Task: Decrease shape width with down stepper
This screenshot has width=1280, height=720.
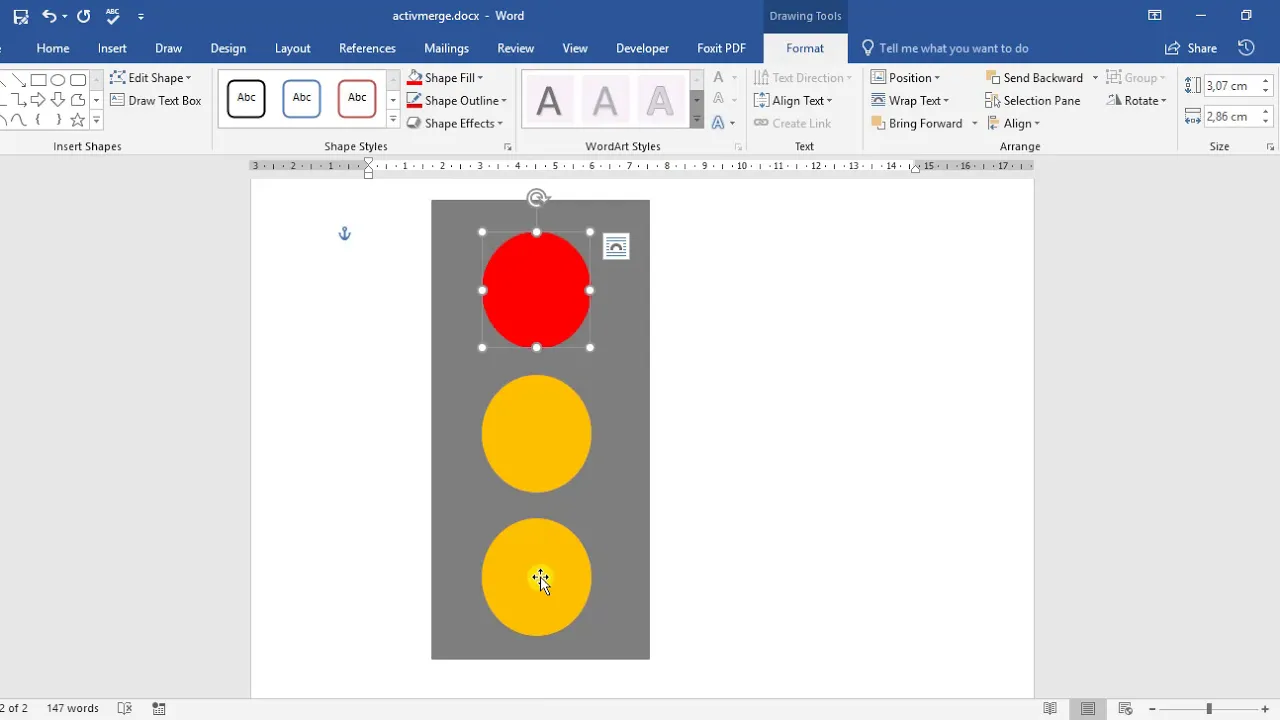Action: [x=1266, y=122]
